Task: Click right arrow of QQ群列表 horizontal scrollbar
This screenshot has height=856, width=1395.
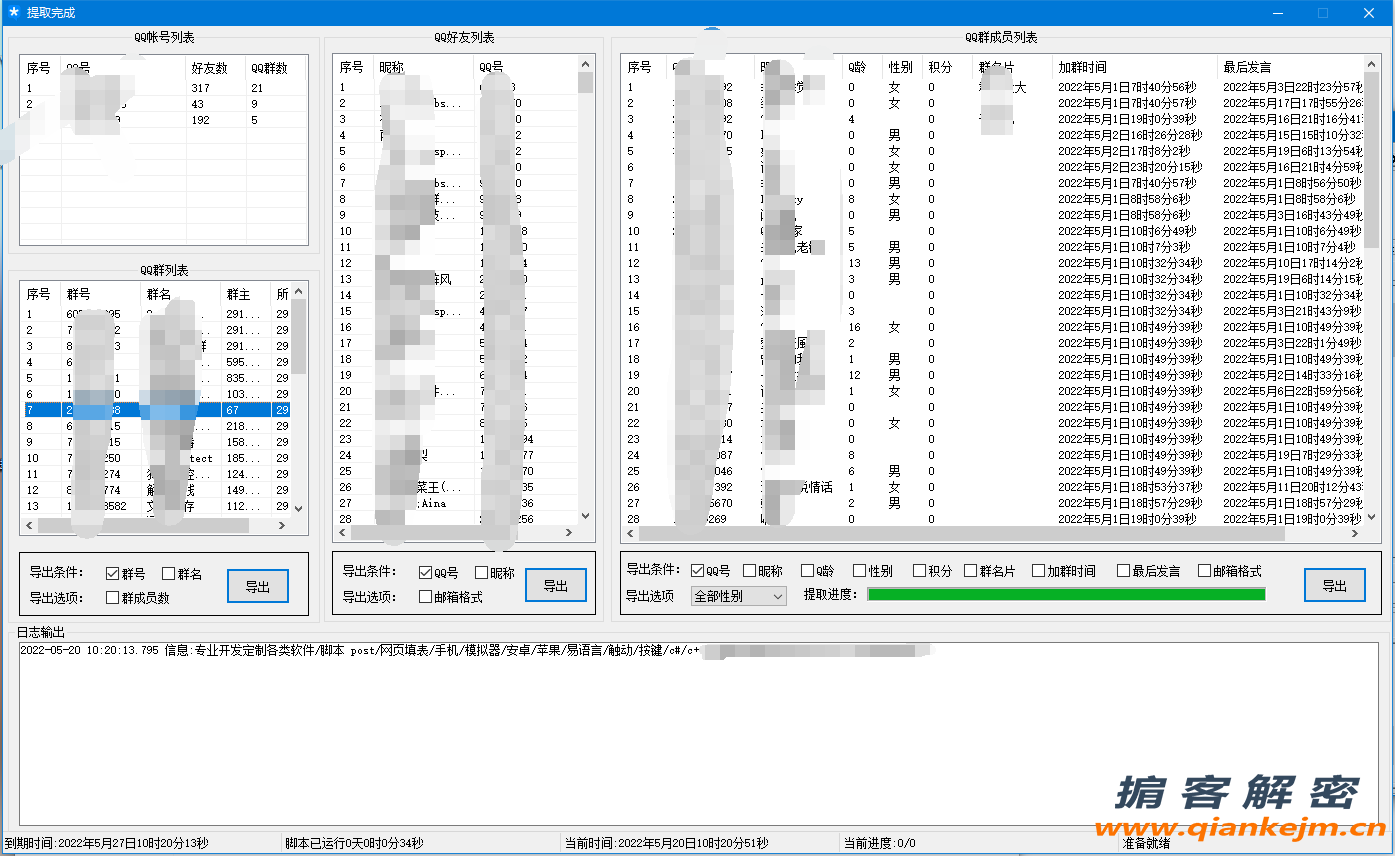Action: [283, 526]
